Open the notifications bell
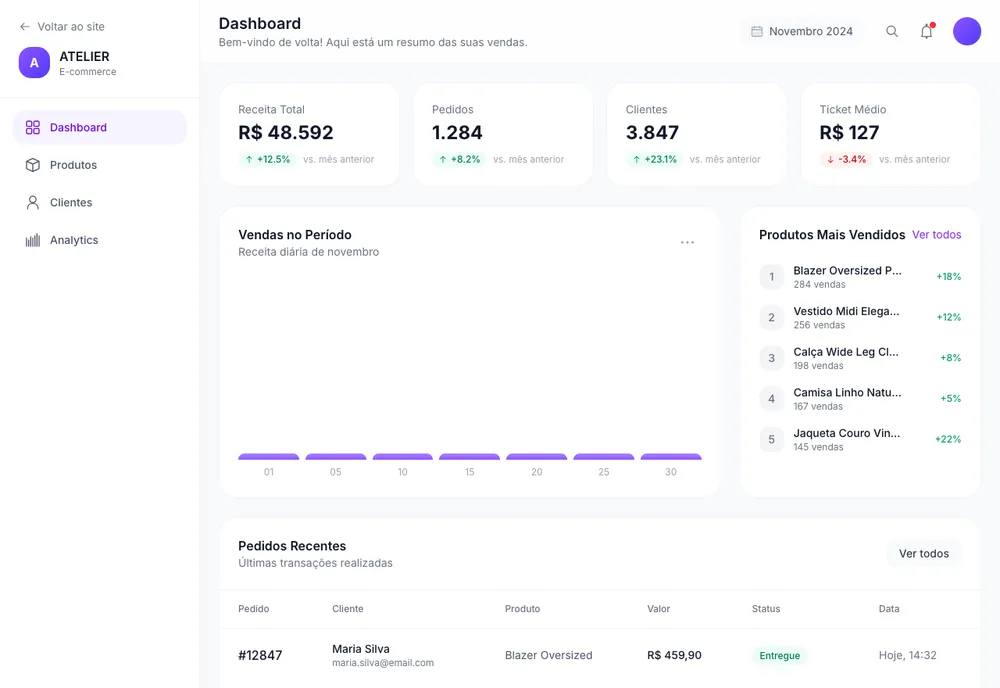1000x688 pixels. pyautogui.click(x=927, y=31)
